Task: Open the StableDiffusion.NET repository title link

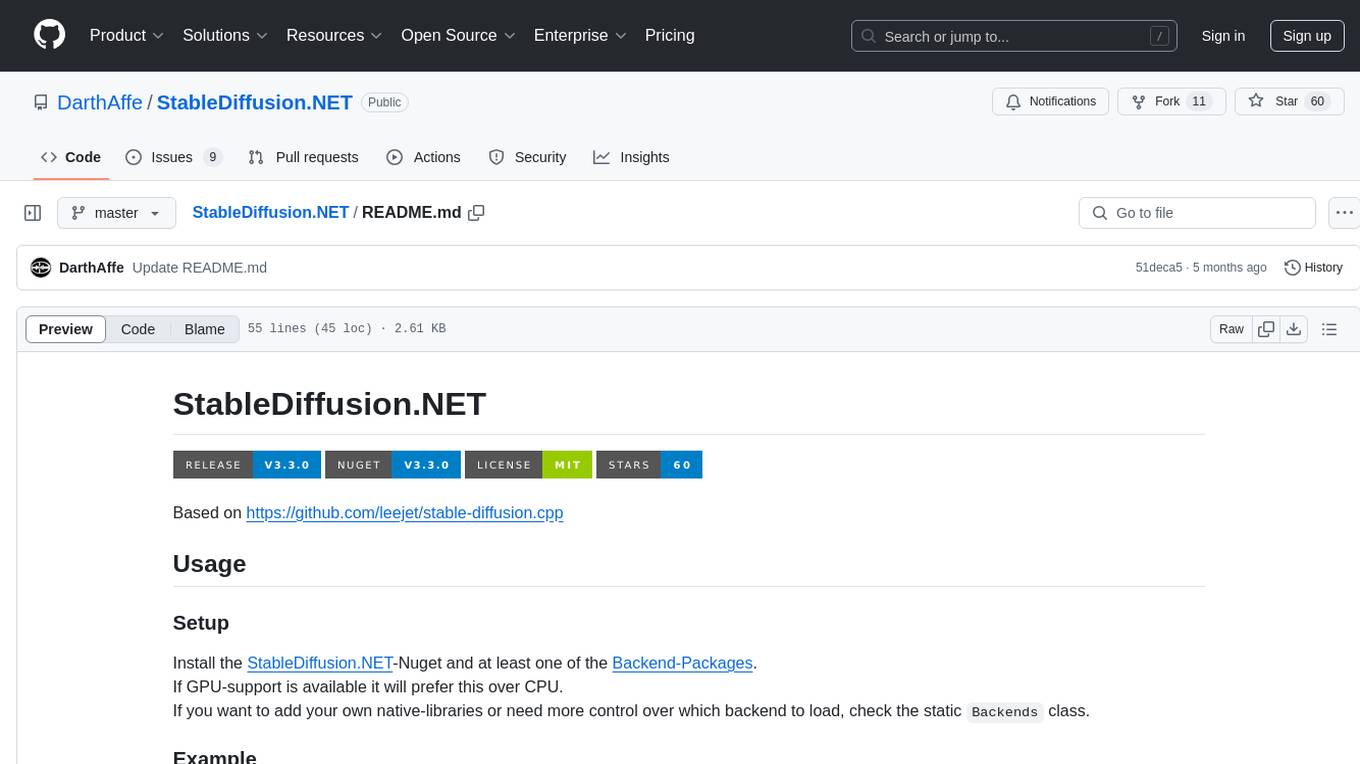Action: [255, 102]
